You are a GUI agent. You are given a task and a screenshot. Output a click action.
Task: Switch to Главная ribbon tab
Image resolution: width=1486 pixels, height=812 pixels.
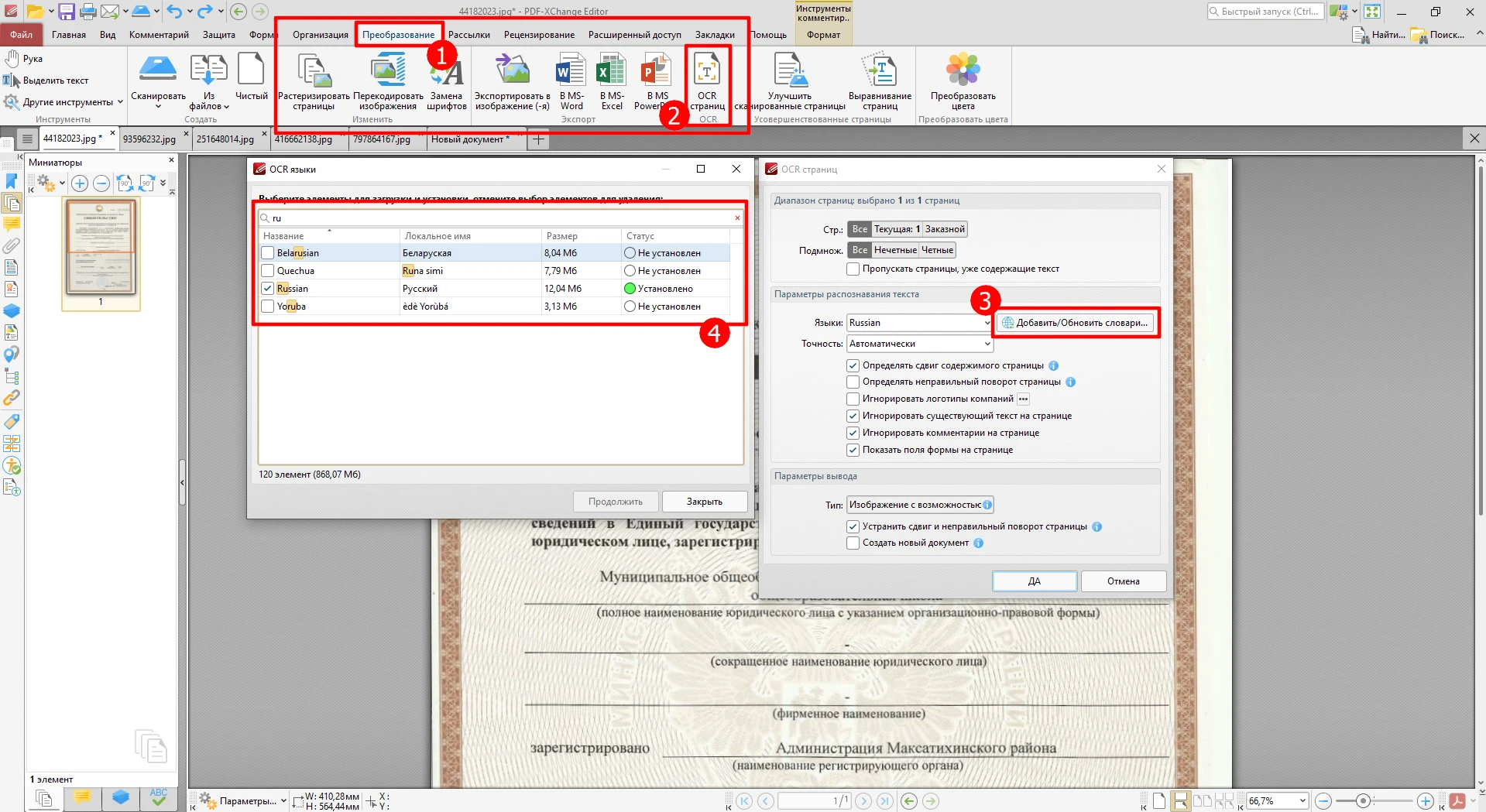[69, 35]
